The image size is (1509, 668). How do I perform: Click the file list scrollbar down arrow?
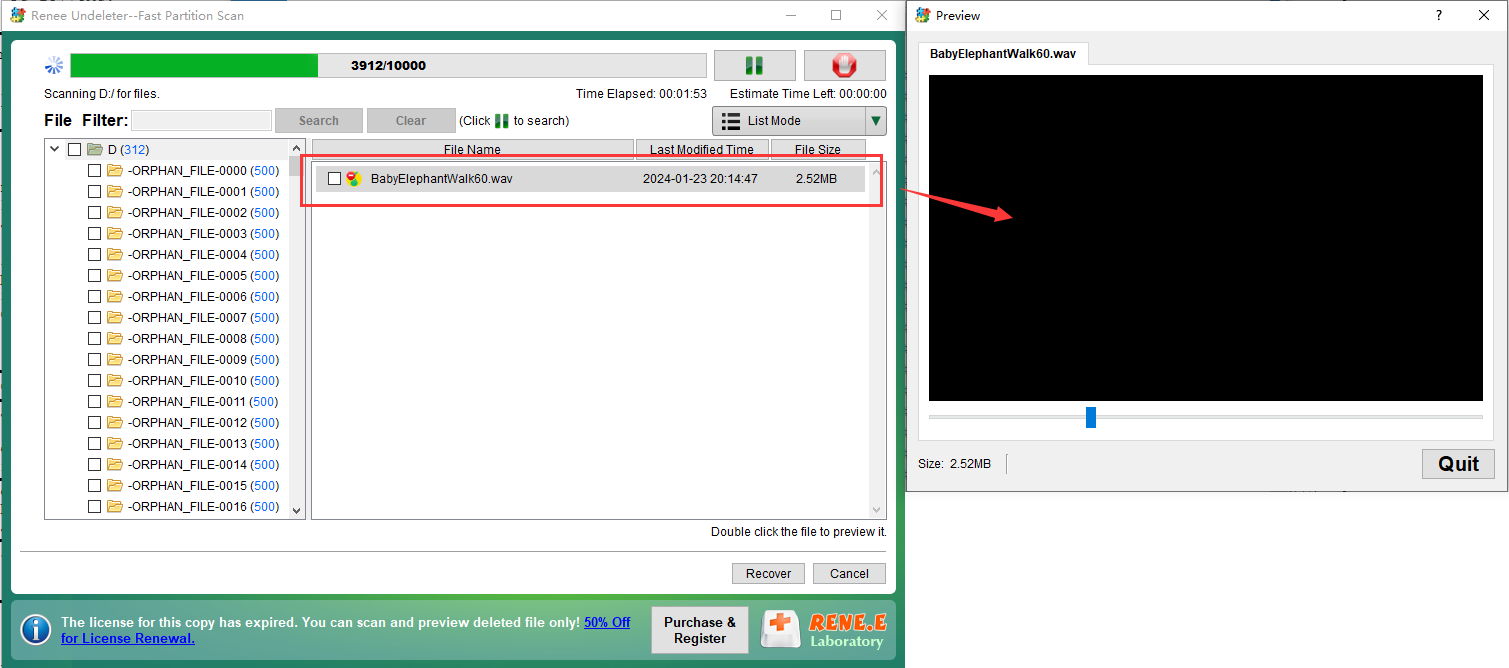(x=878, y=510)
